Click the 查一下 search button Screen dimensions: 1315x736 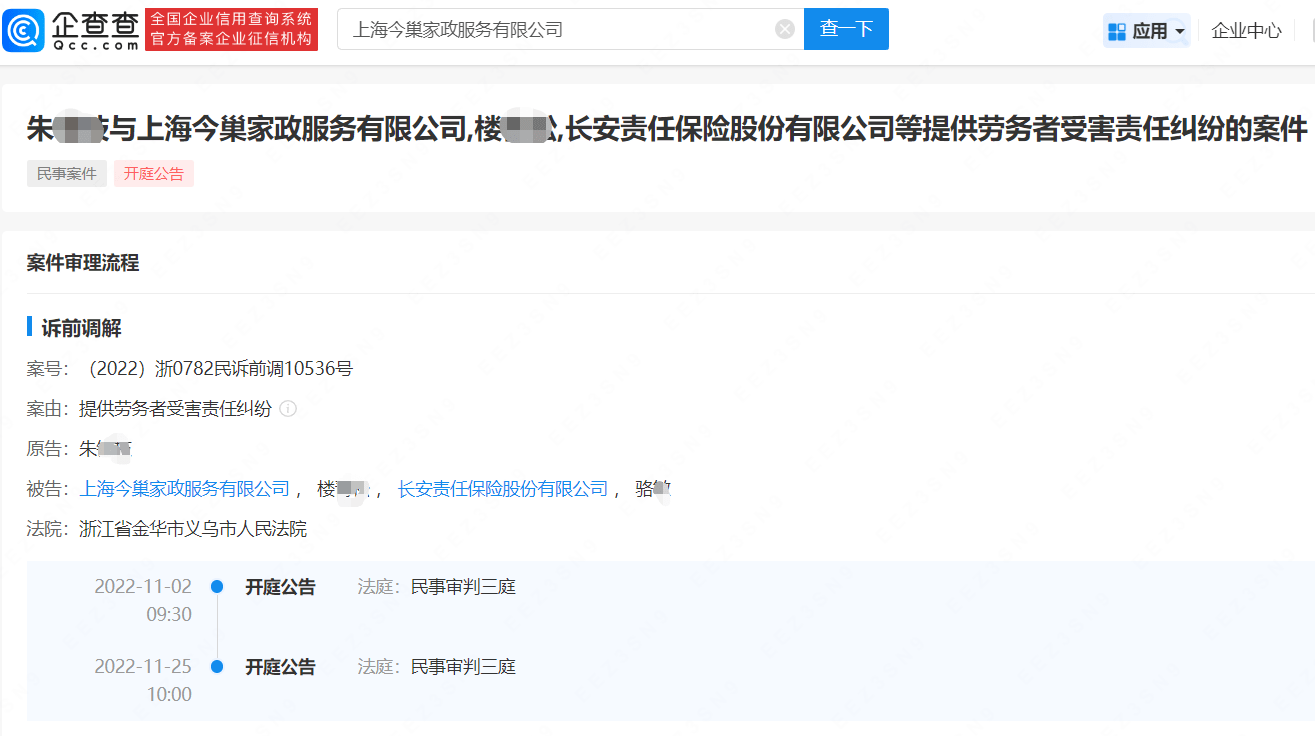point(846,29)
